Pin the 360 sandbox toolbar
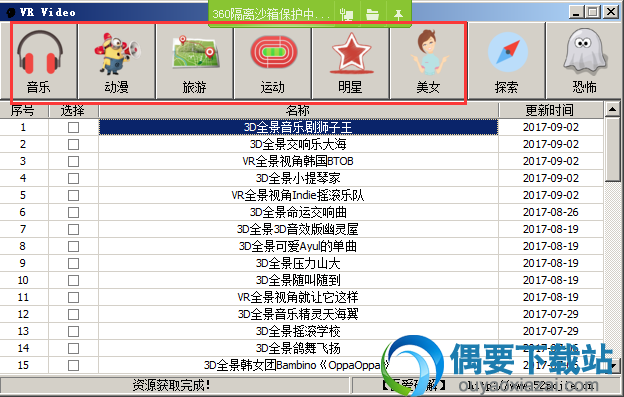The image size is (624, 397). (398, 15)
